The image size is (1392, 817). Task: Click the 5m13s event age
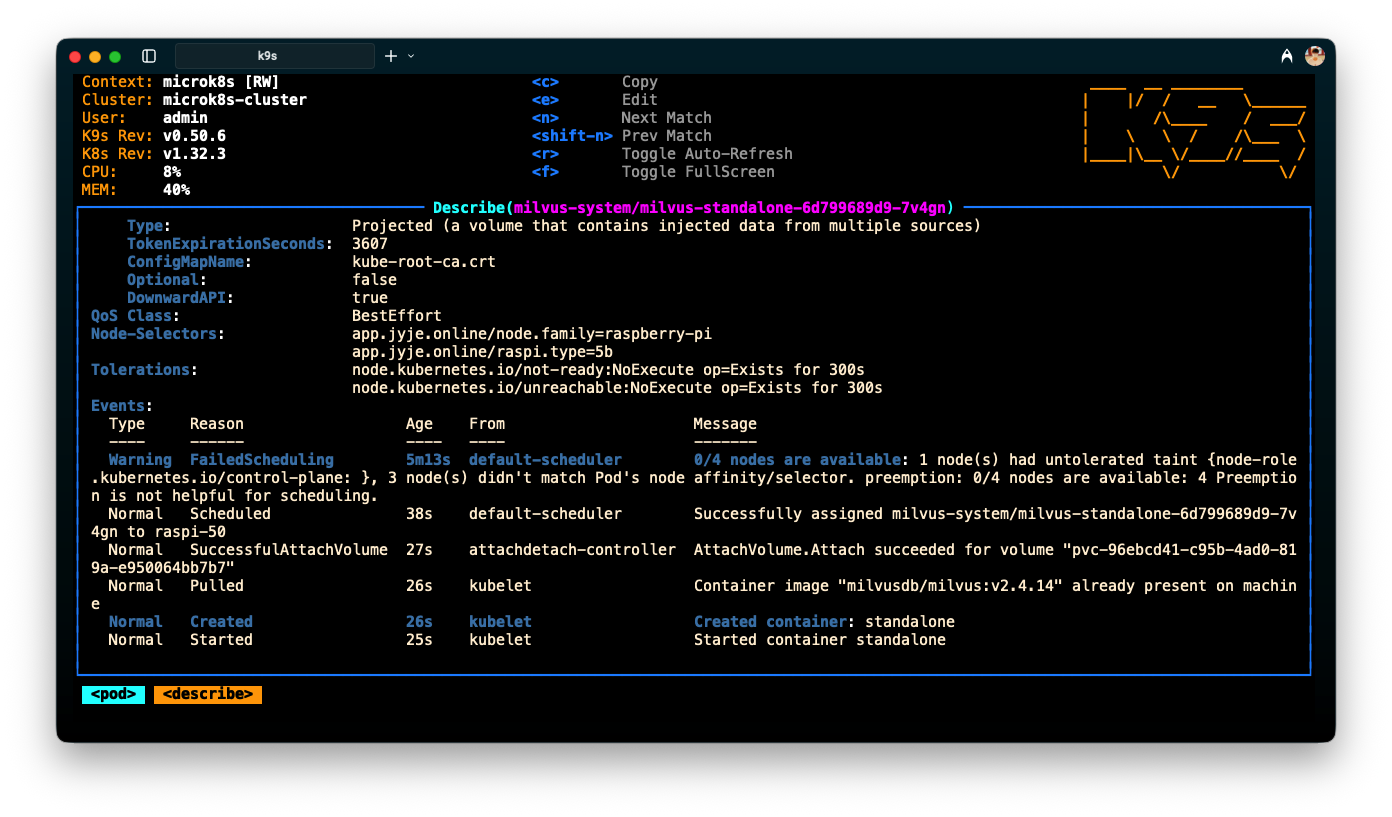click(x=428, y=460)
